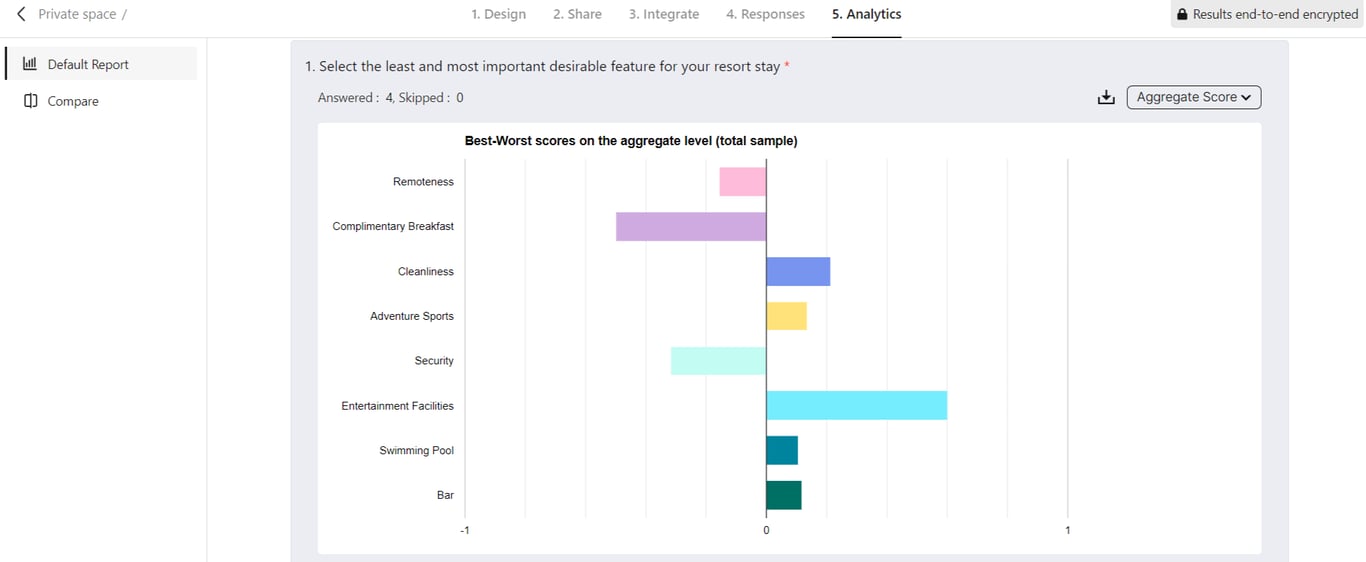Switch to the Design tab
1366x562 pixels.
pyautogui.click(x=498, y=14)
